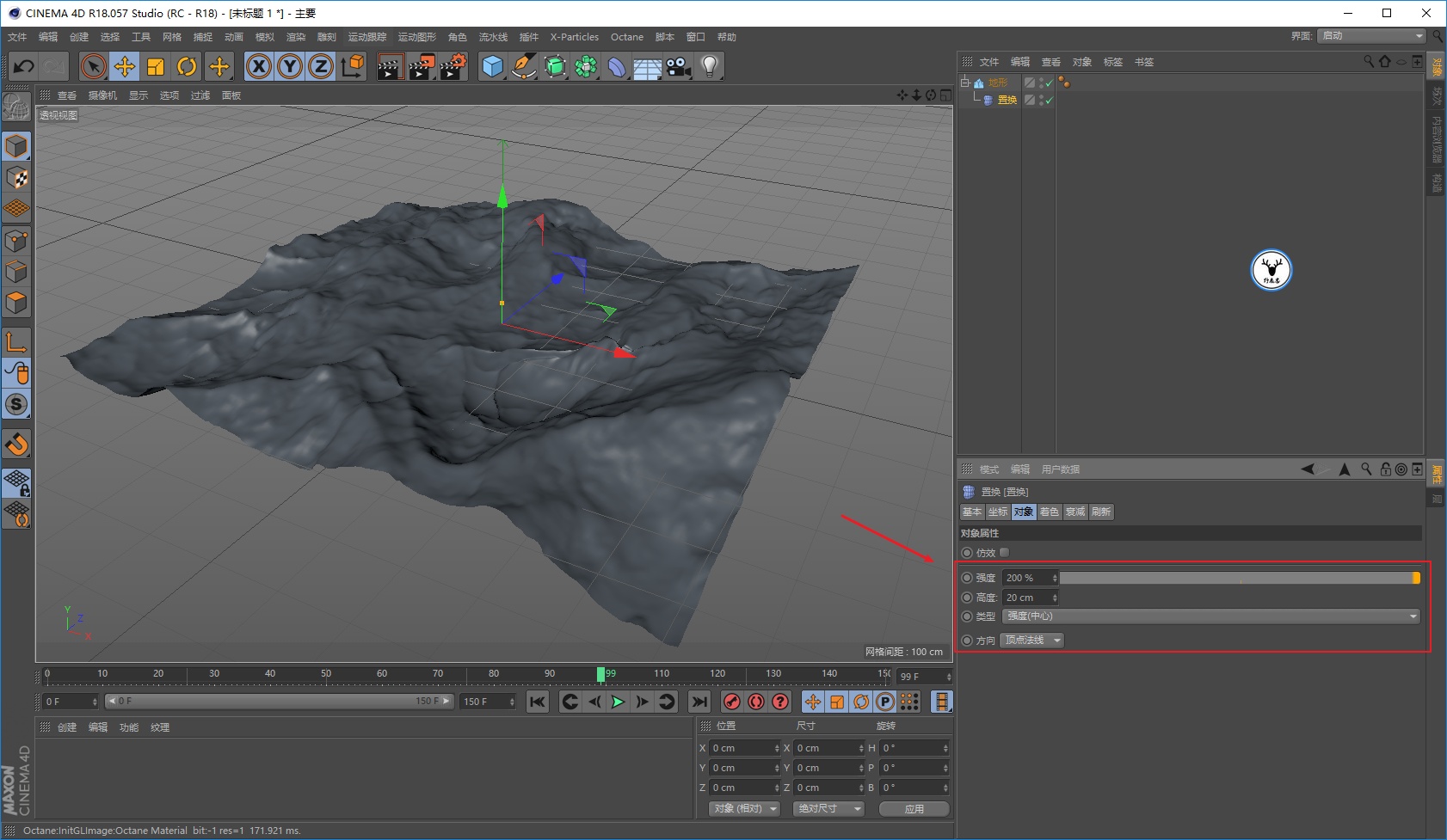
Task: Open Edit Render Settings gear clapperboard
Action: pyautogui.click(x=453, y=66)
